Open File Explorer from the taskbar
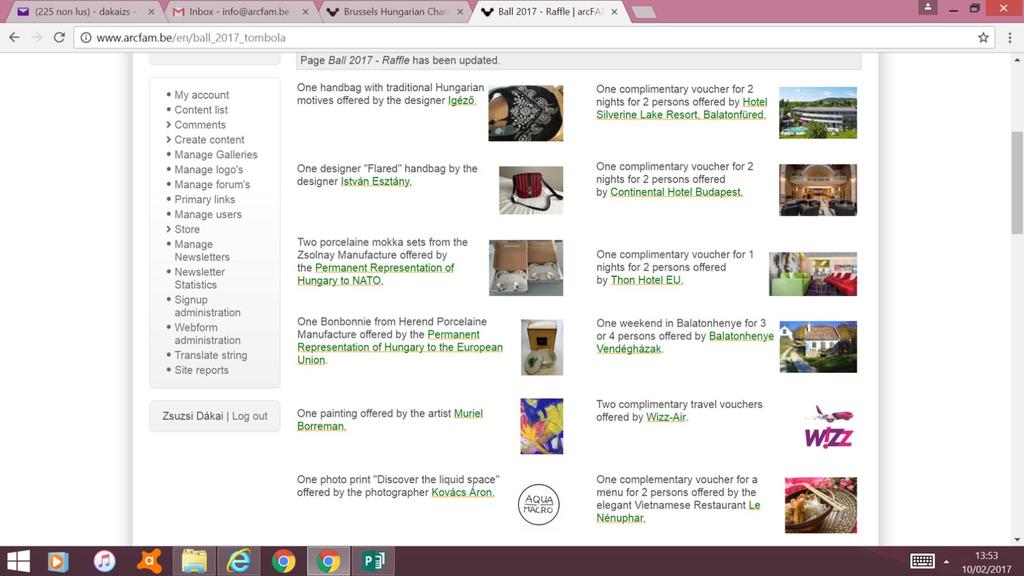 coord(194,561)
